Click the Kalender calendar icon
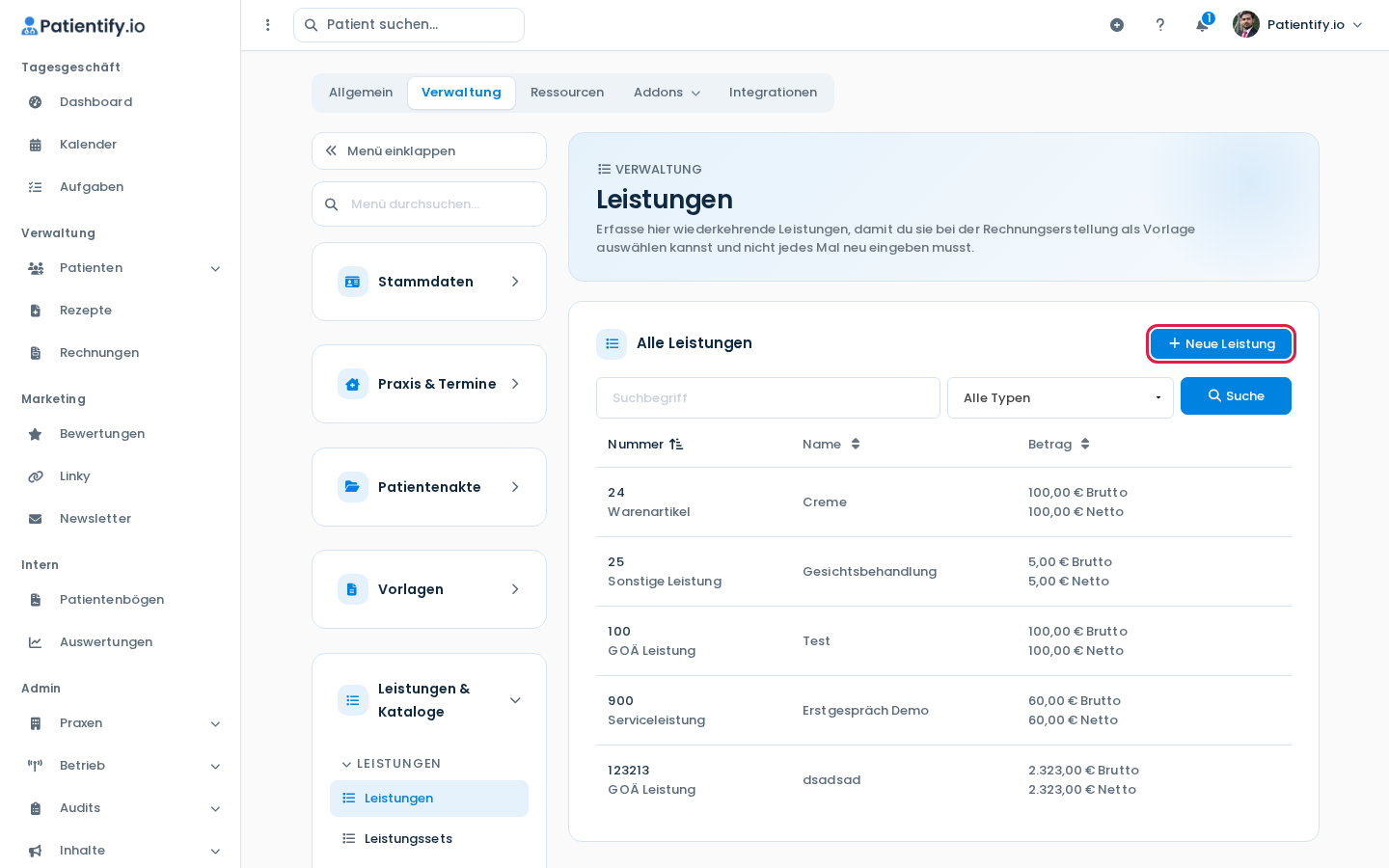Viewport: 1389px width, 868px height. pyautogui.click(x=36, y=145)
